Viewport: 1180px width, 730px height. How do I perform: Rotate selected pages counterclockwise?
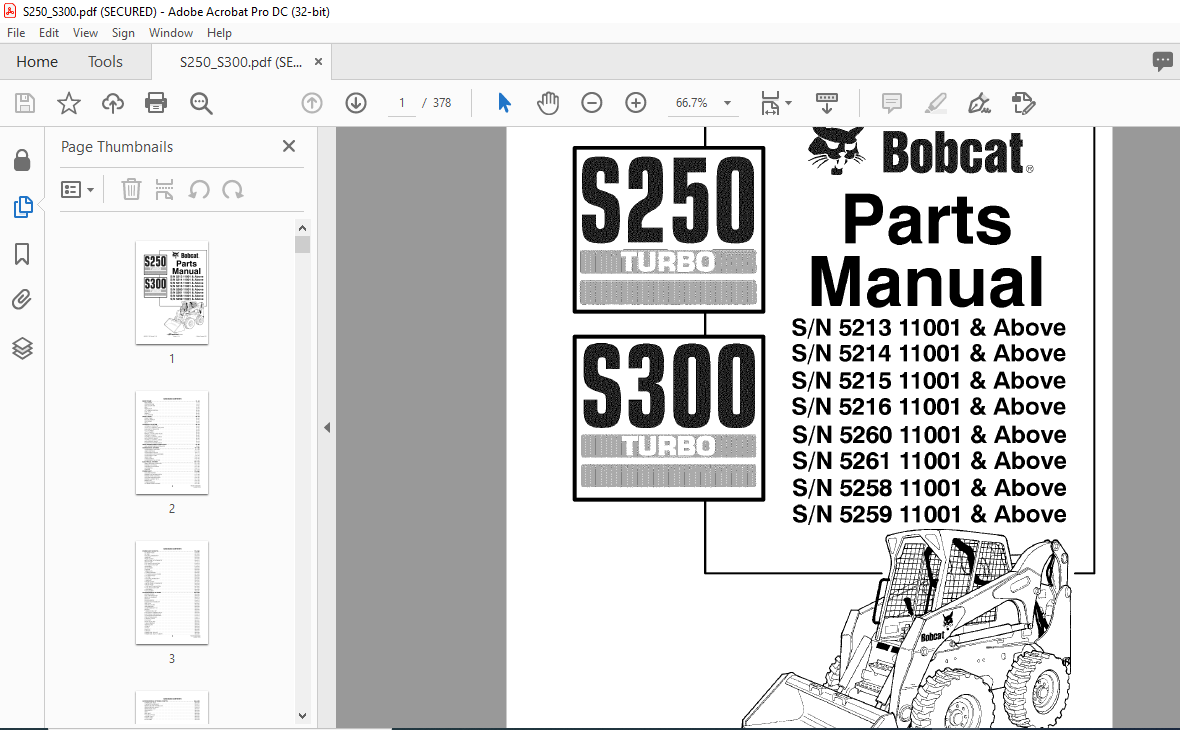(x=199, y=190)
